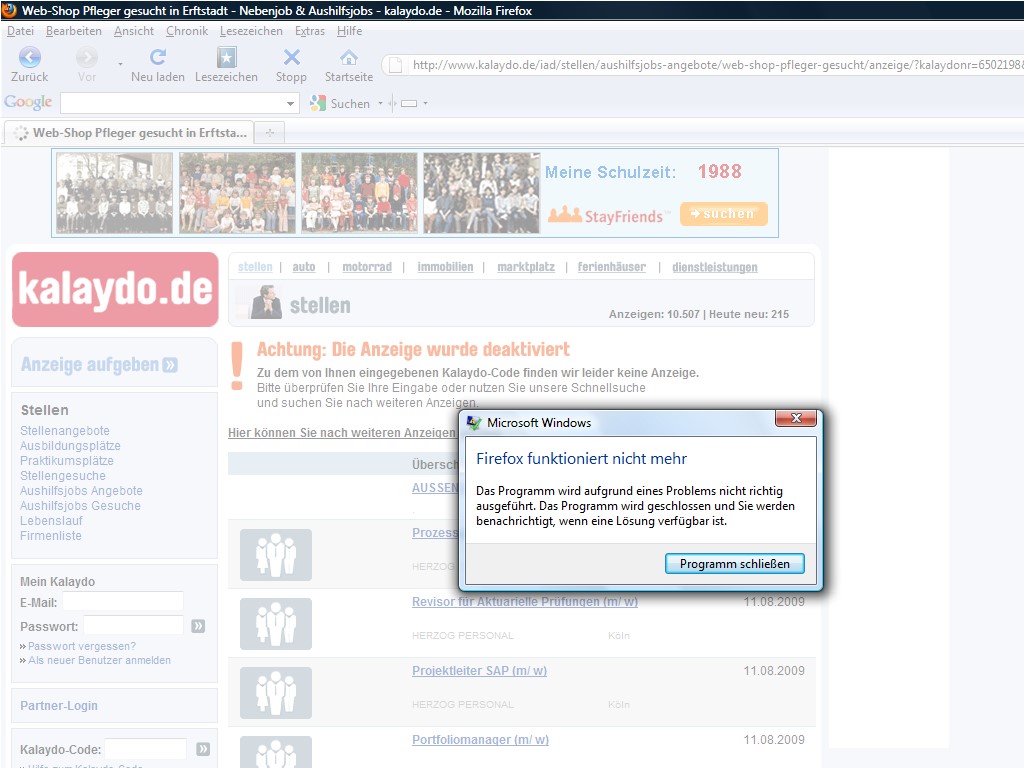This screenshot has height=768, width=1024.
Task: Open Portfoliomanager (m/w) listing
Action: pyautogui.click(x=480, y=740)
